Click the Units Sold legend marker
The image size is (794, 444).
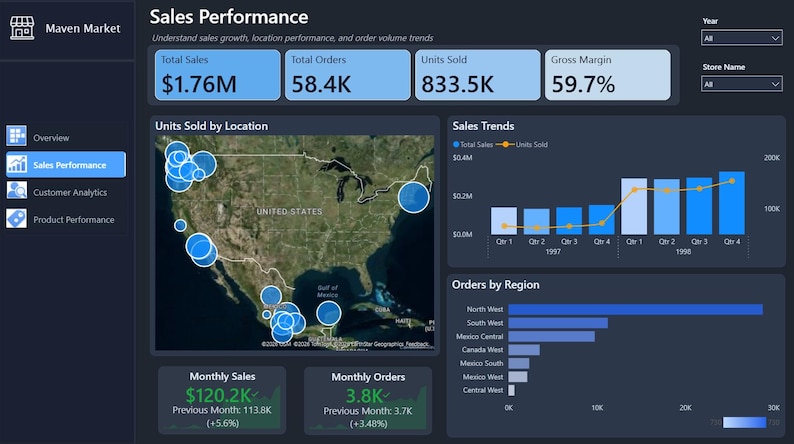click(x=505, y=144)
